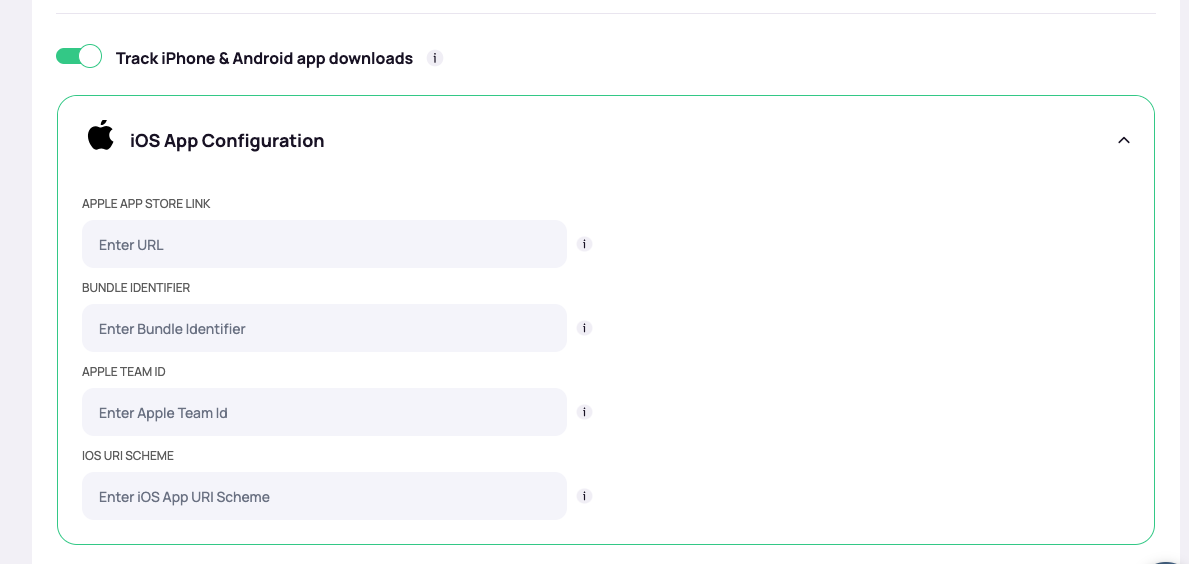Screen dimensions: 1189x564
Task: Click the iOS App Configuration heading
Action: pos(227,141)
